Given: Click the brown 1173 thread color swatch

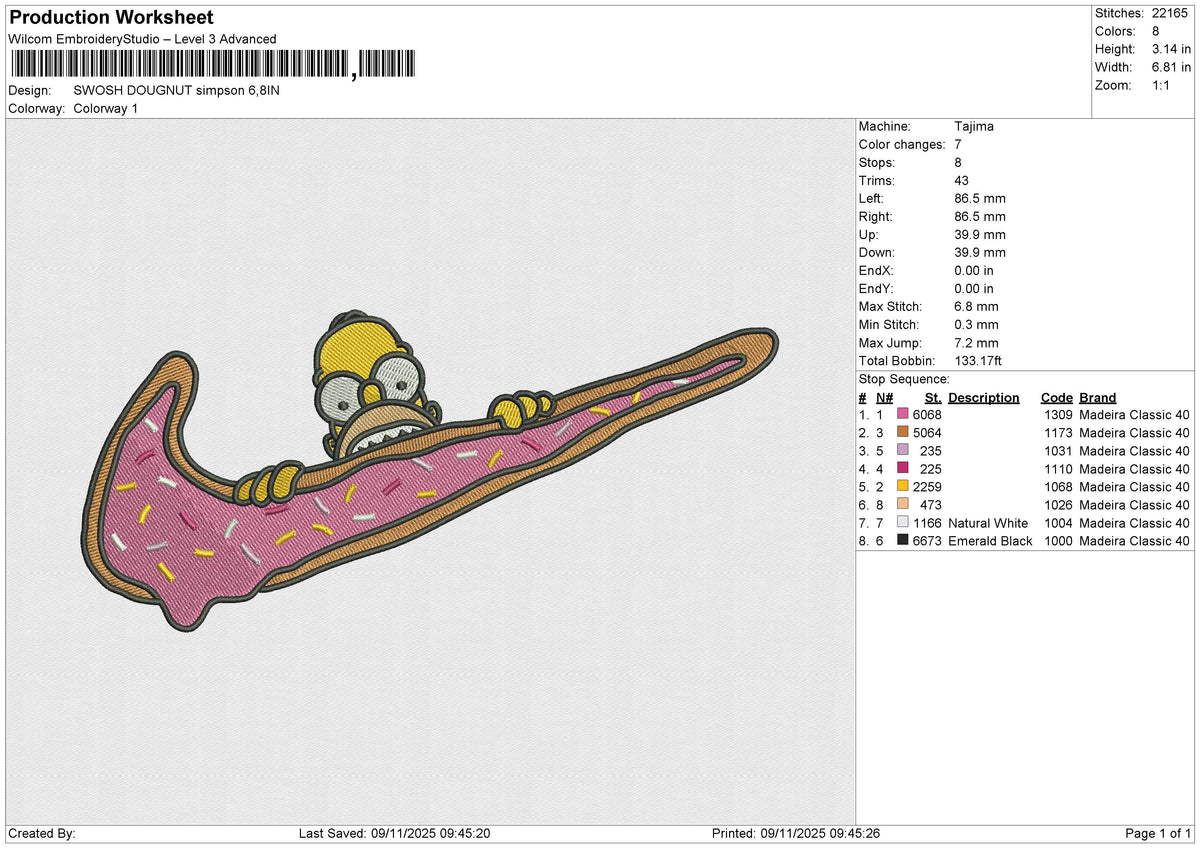Looking at the screenshot, I should 903,432.
